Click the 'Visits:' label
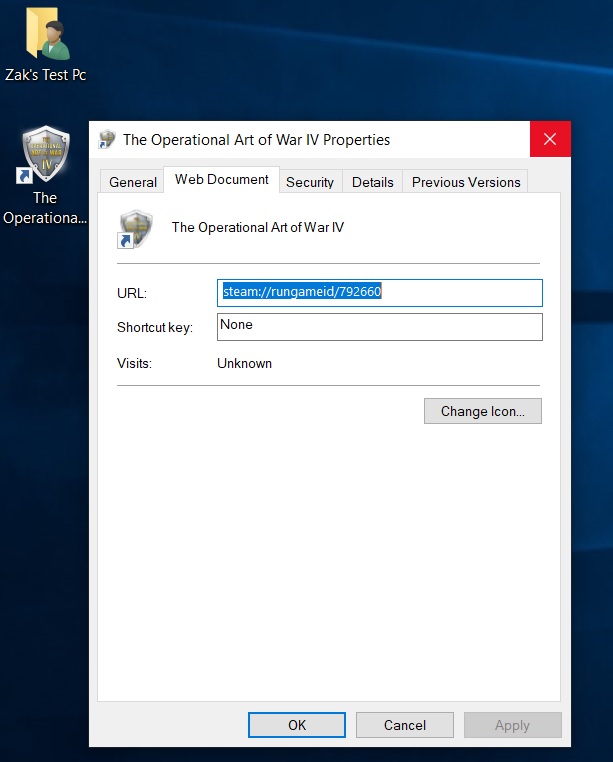Image resolution: width=613 pixels, height=762 pixels. (x=135, y=364)
